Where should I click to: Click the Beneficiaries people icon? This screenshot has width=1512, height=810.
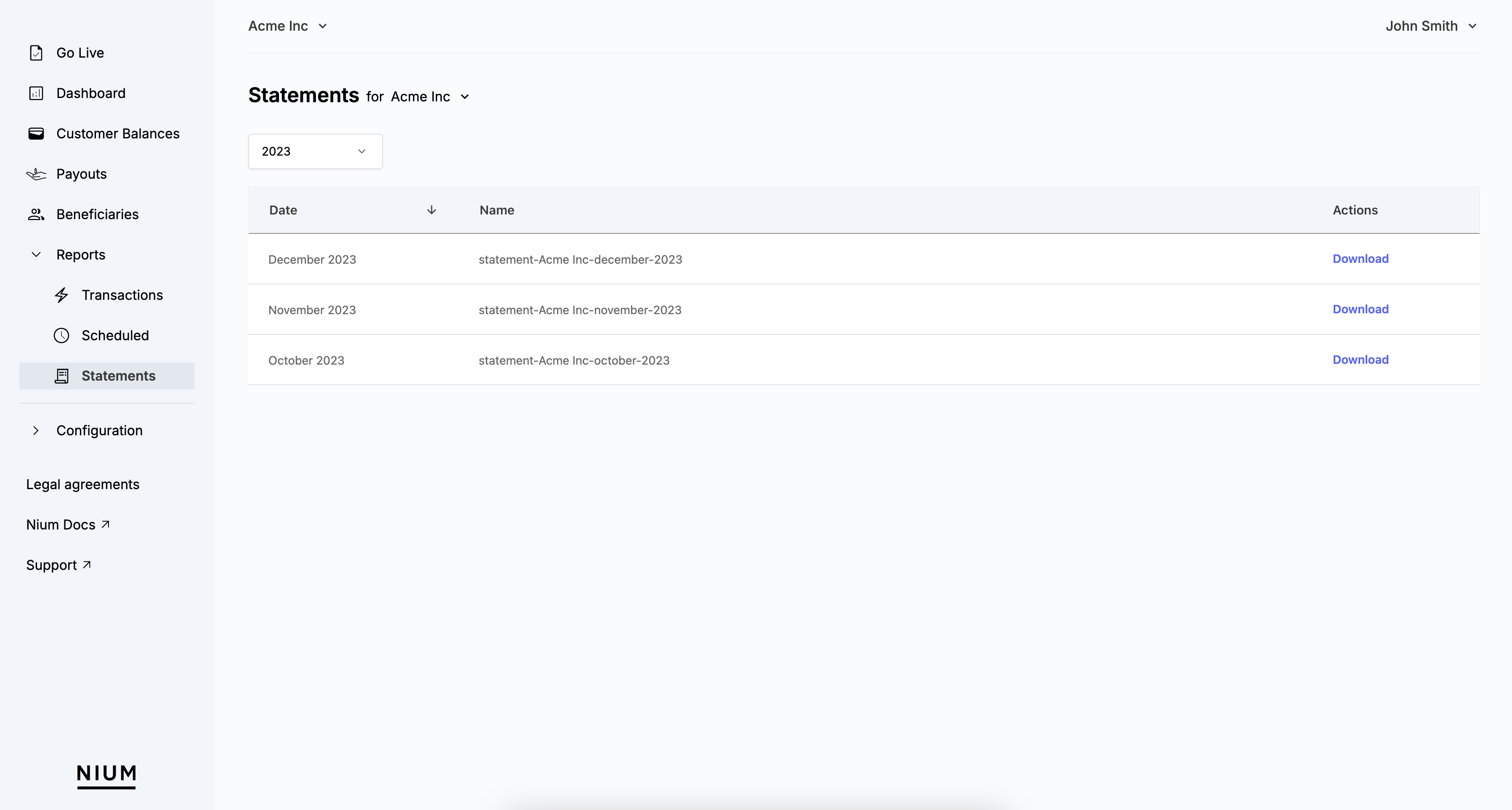(36, 215)
